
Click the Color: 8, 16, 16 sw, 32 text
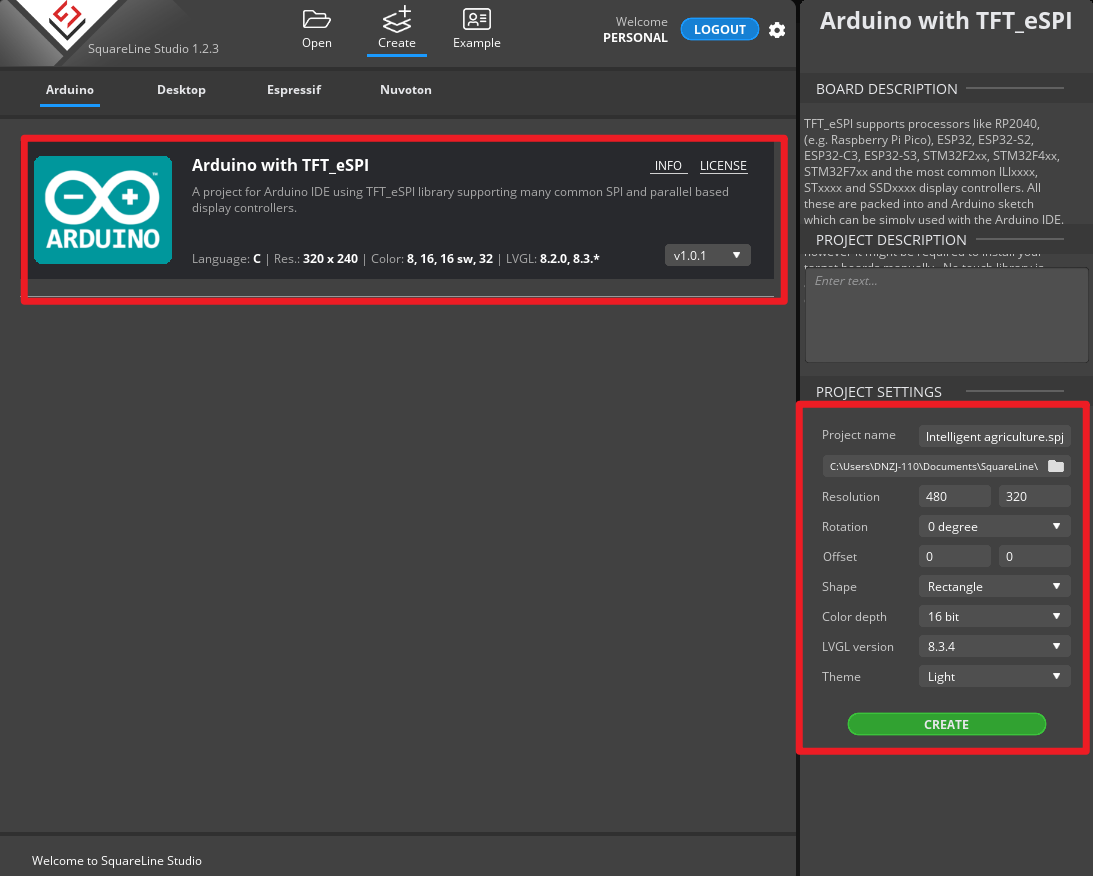pyautogui.click(x=432, y=259)
